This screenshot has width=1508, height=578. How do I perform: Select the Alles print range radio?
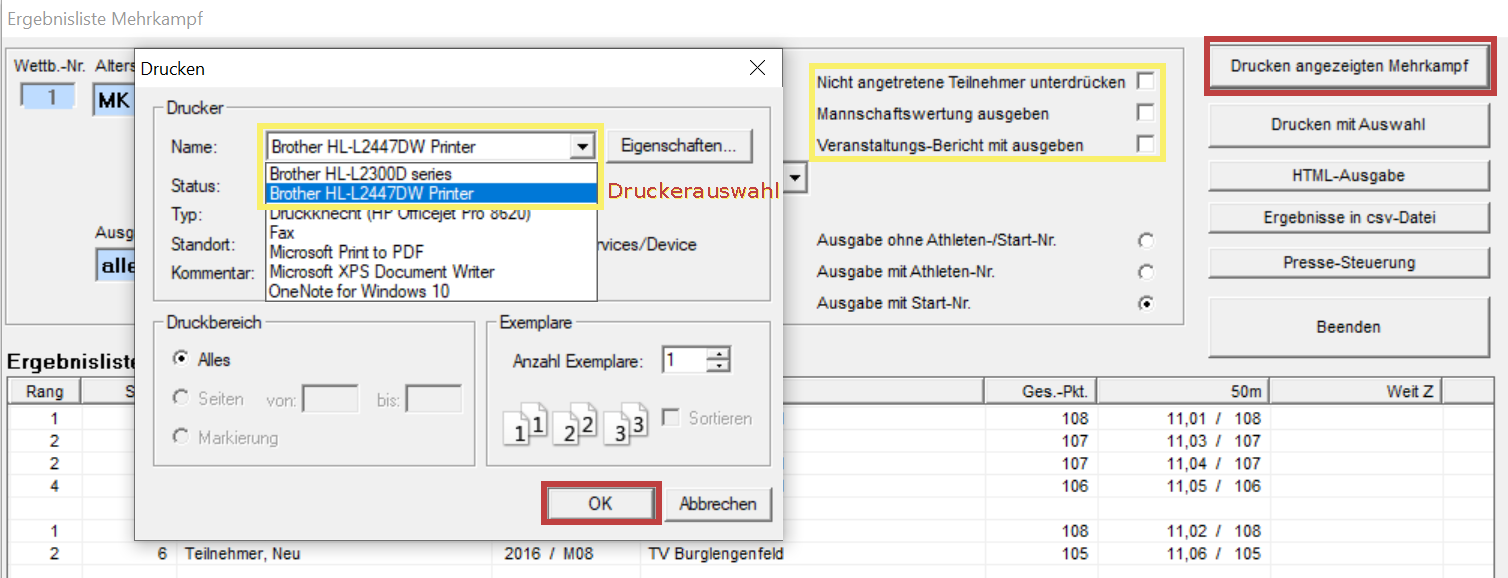point(181,359)
